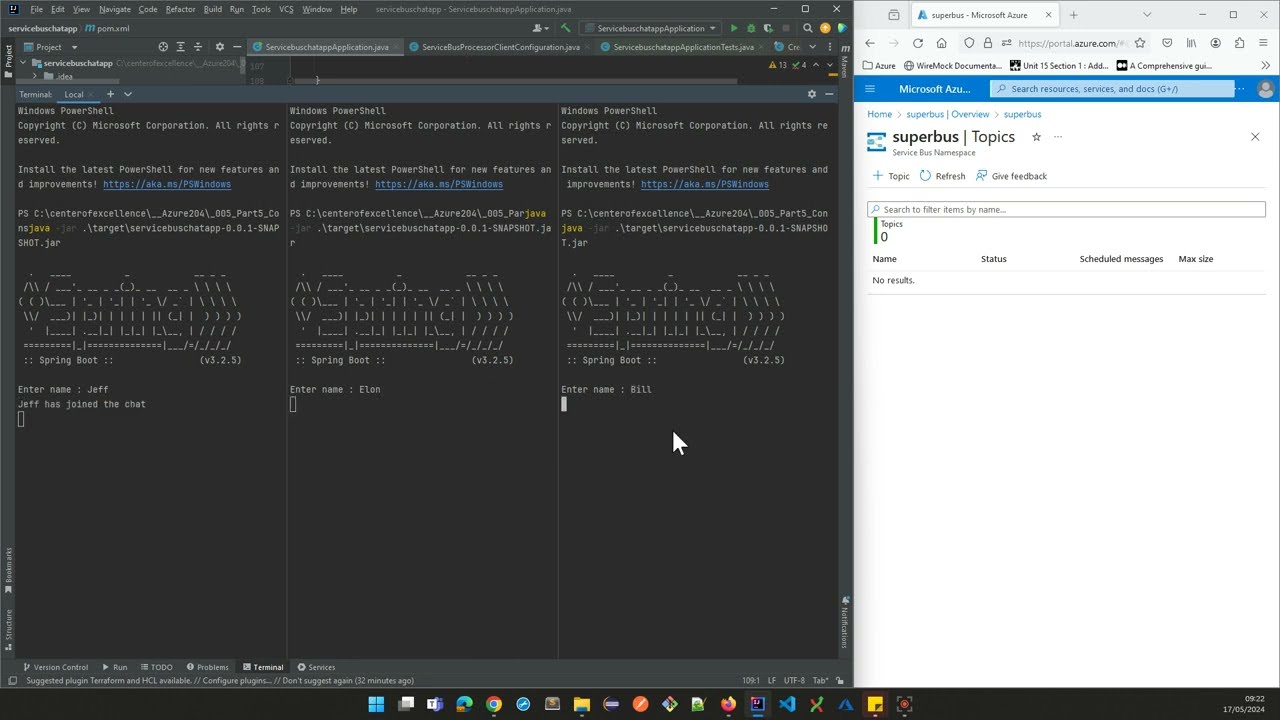Viewport: 1280px width, 720px height.
Task: Sort topics by Name column header
Action: point(884,259)
